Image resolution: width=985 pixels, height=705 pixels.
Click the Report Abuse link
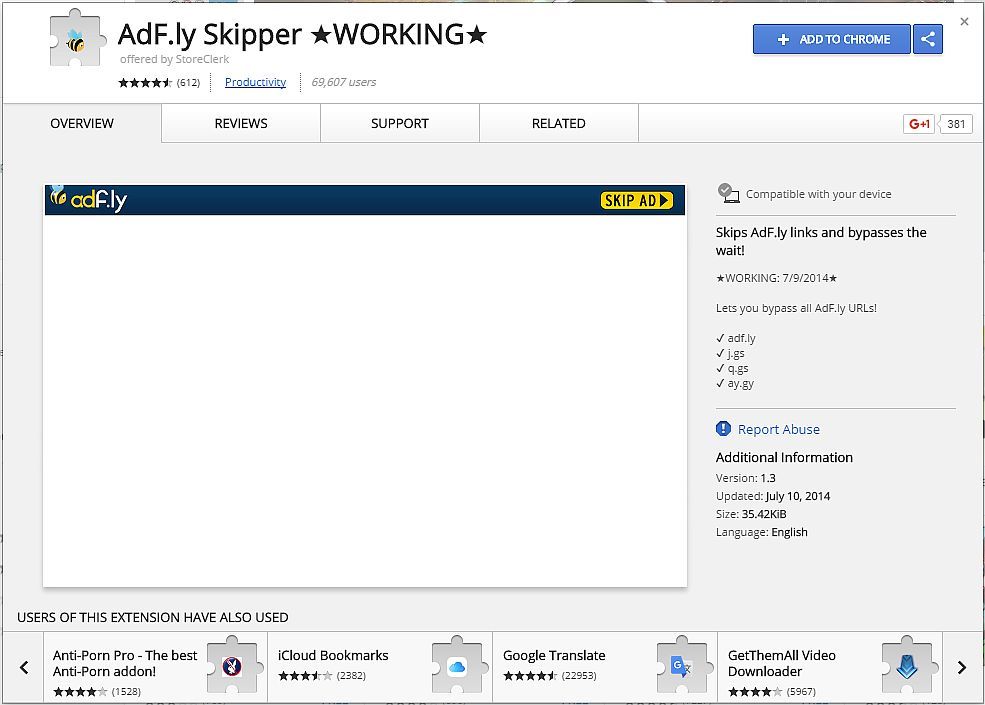tap(779, 429)
